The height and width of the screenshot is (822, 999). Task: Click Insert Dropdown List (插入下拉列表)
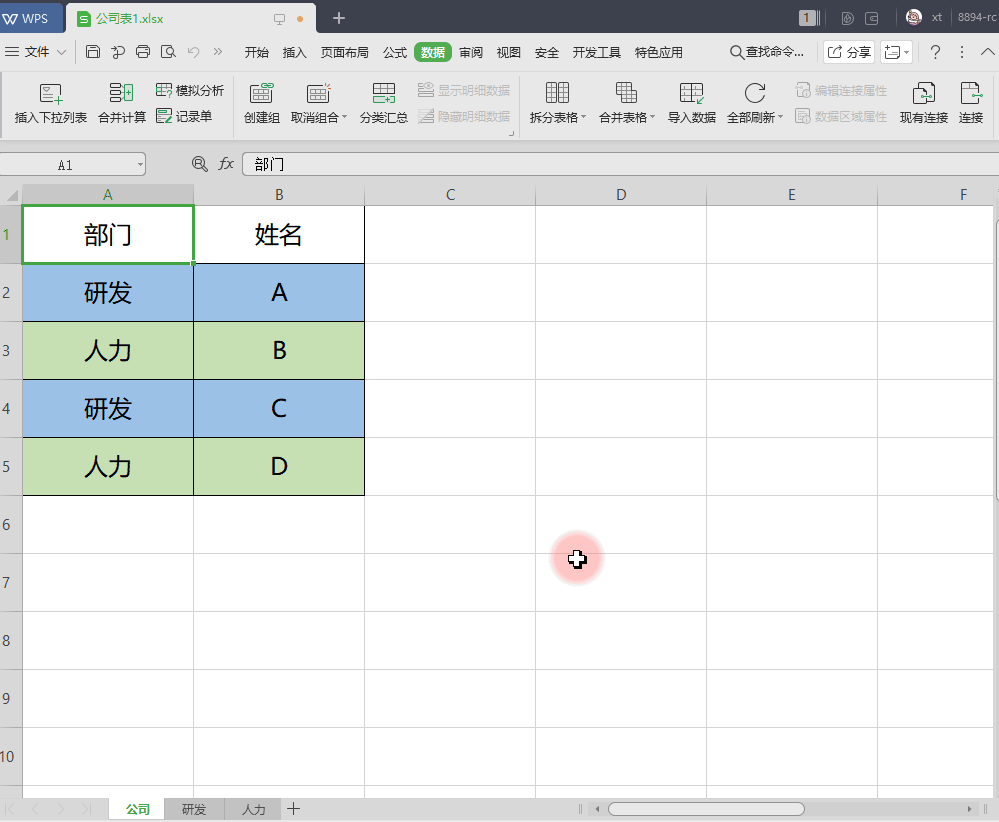(x=51, y=103)
